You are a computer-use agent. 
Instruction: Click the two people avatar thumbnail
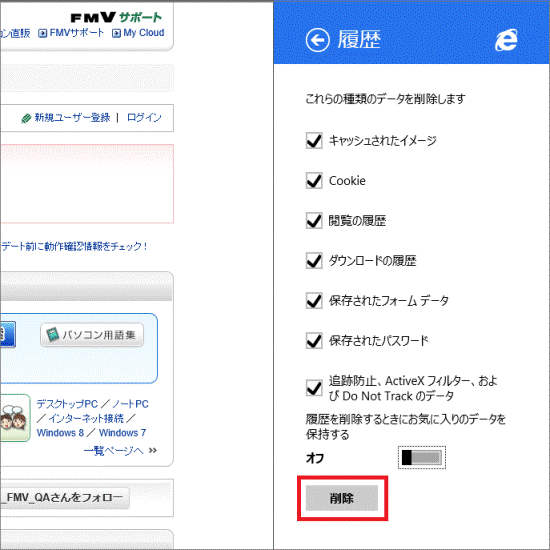(15, 418)
